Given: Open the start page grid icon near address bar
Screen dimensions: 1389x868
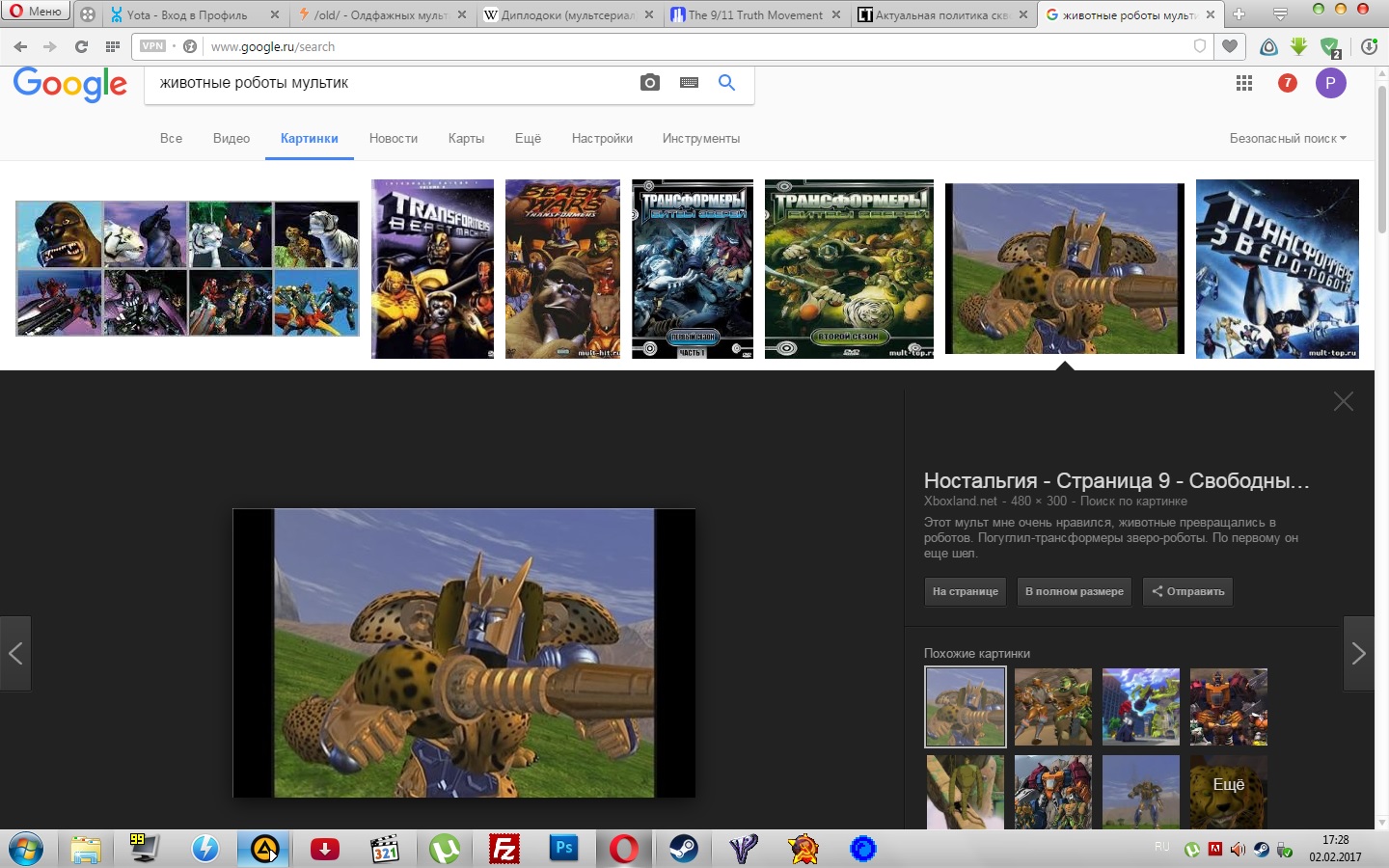Looking at the screenshot, I should (113, 46).
